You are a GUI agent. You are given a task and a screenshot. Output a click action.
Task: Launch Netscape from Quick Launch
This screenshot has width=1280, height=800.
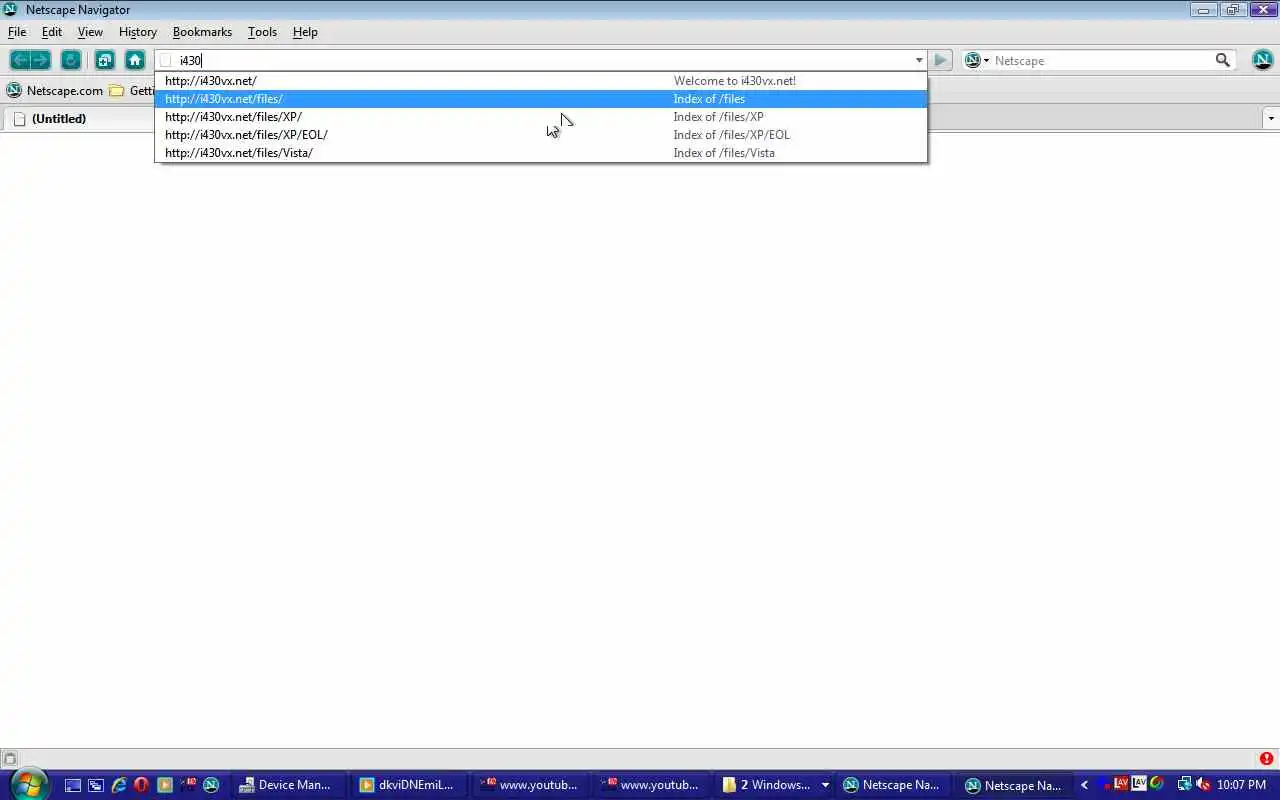point(211,785)
